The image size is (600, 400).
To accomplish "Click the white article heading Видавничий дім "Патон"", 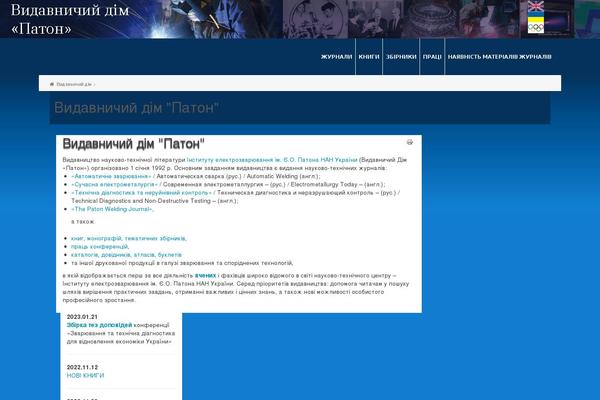I will coord(134,144).
